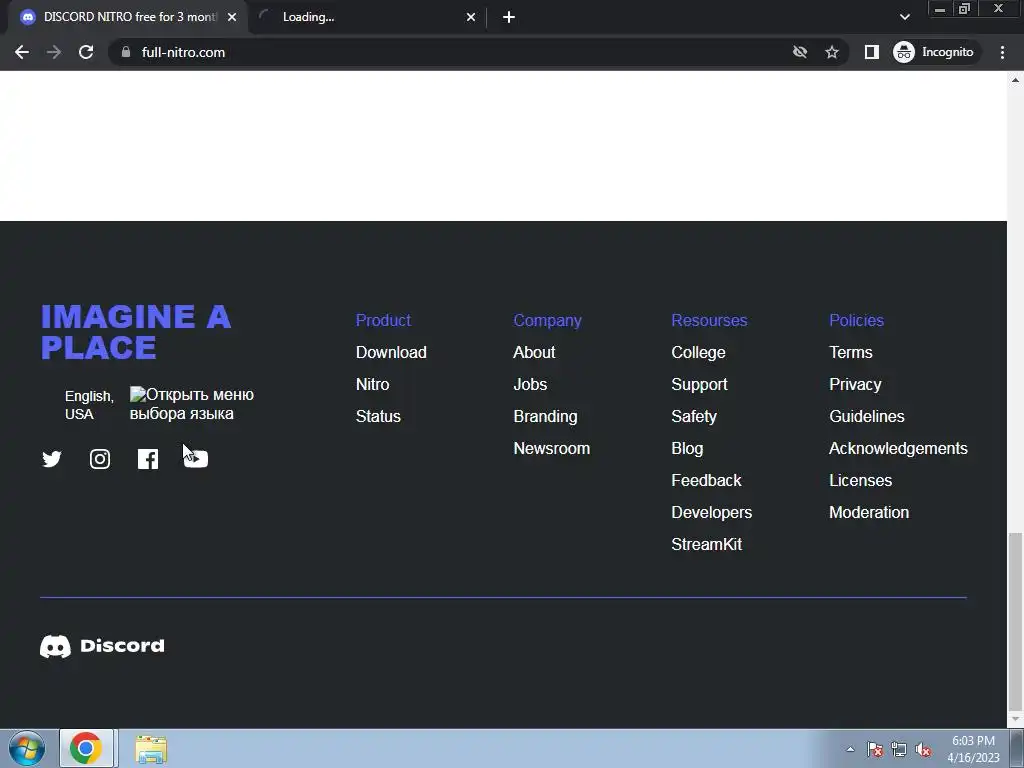The height and width of the screenshot is (768, 1024).
Task: Open the Licenses link
Action: (861, 481)
